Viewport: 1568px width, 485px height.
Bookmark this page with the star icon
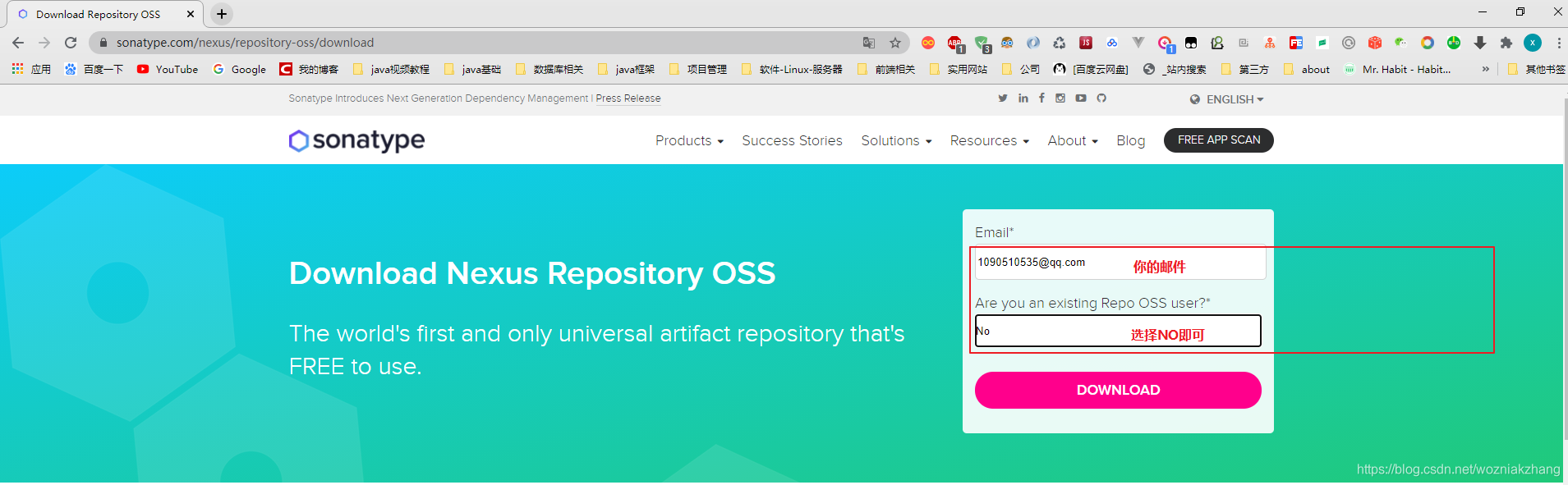point(895,43)
